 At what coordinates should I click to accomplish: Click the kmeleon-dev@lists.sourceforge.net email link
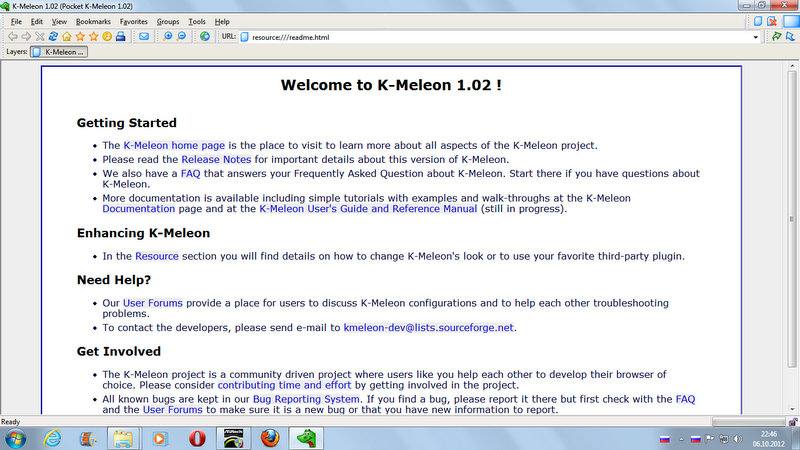[x=429, y=328]
